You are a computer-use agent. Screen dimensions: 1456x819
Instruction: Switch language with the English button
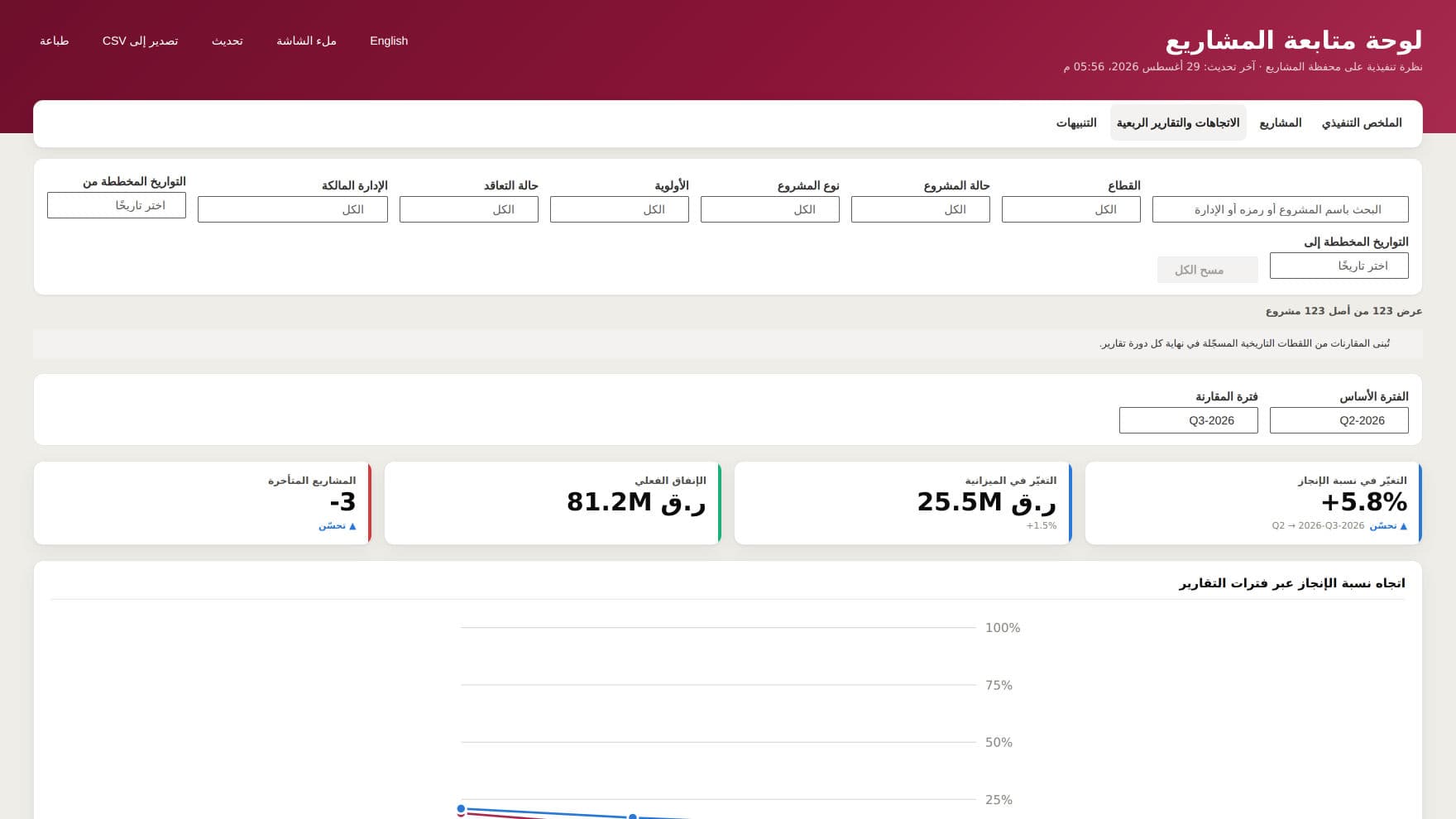click(x=389, y=41)
